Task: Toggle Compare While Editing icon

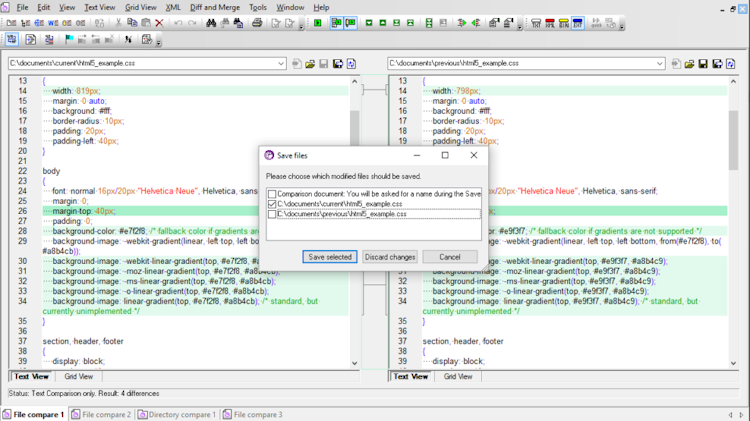Action: pyautogui.click(x=350, y=23)
